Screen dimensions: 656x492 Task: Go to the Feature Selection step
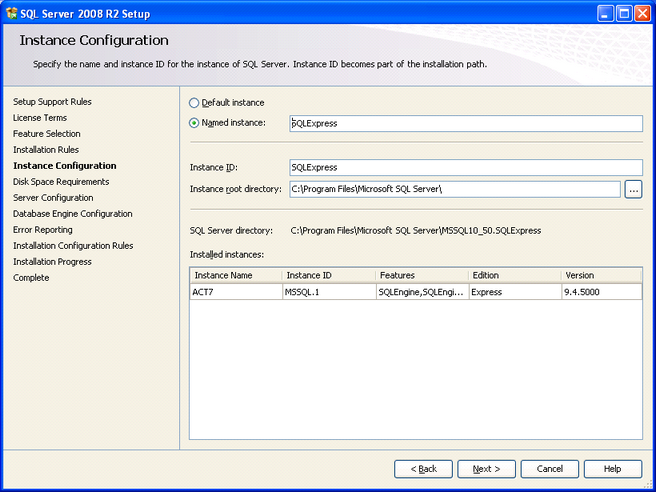tap(47, 134)
